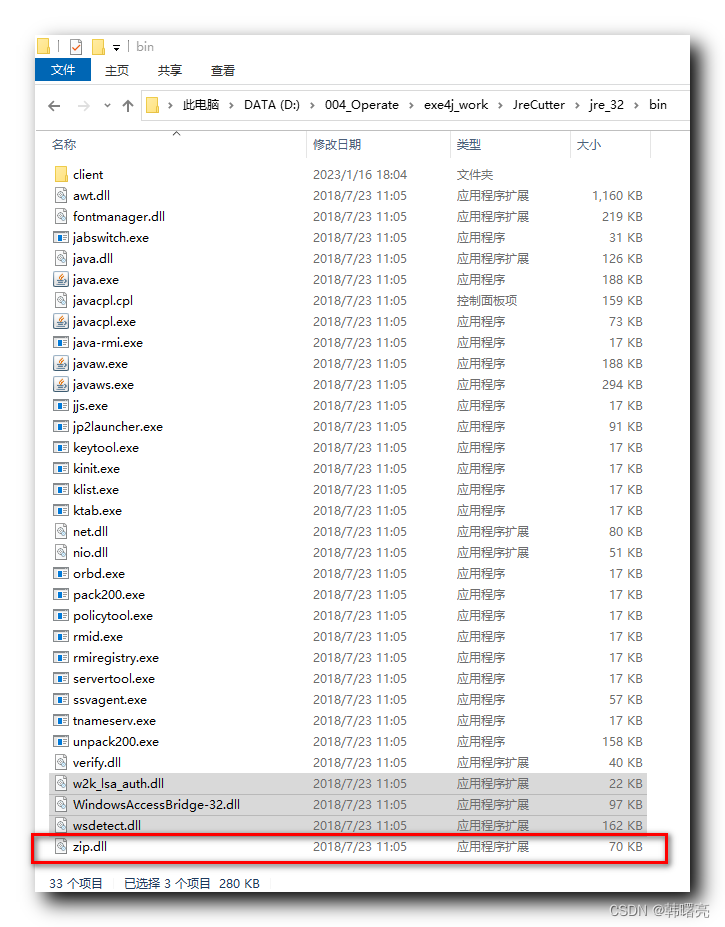This screenshot has height=927, width=725.
Task: Select keytool.exe file icon
Action: coord(61,447)
